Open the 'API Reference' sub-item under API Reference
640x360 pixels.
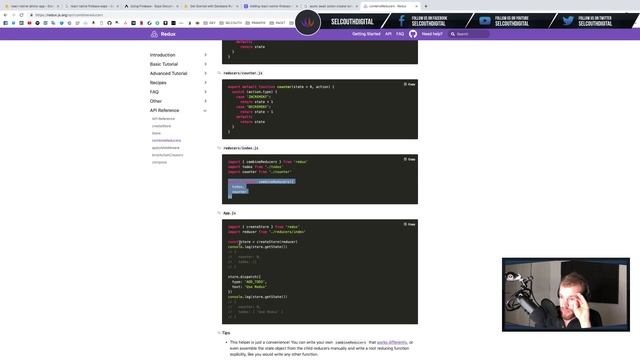[x=163, y=119]
